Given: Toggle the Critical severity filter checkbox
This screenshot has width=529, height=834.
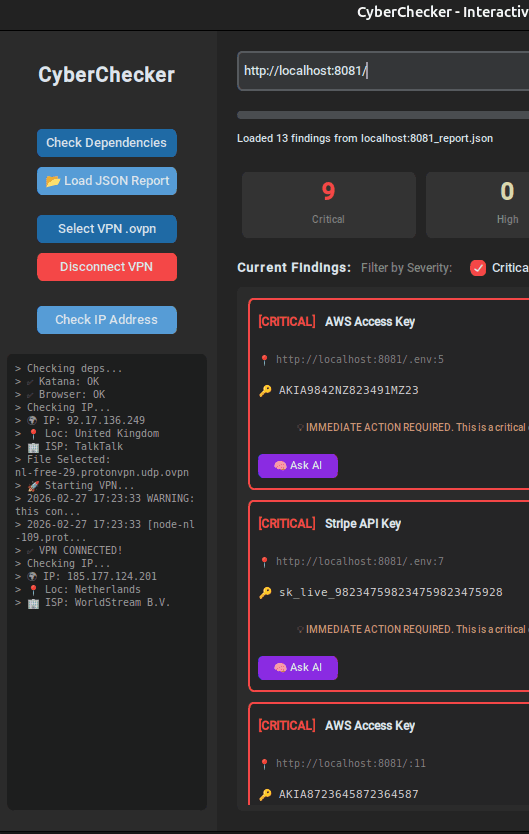Looking at the screenshot, I should [478, 268].
